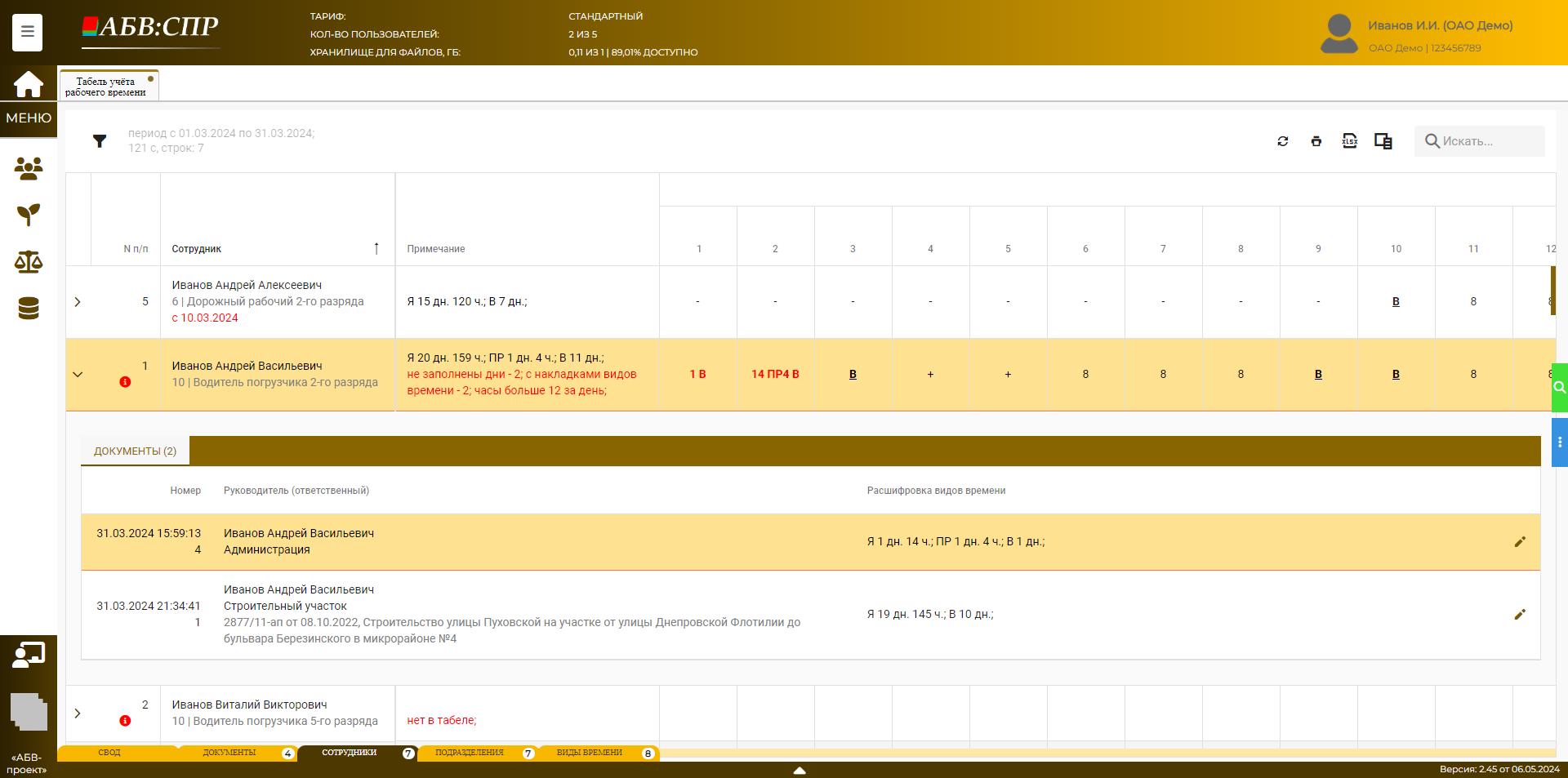Open the Документы (2) tab
The image size is (1568, 778).
click(x=135, y=451)
